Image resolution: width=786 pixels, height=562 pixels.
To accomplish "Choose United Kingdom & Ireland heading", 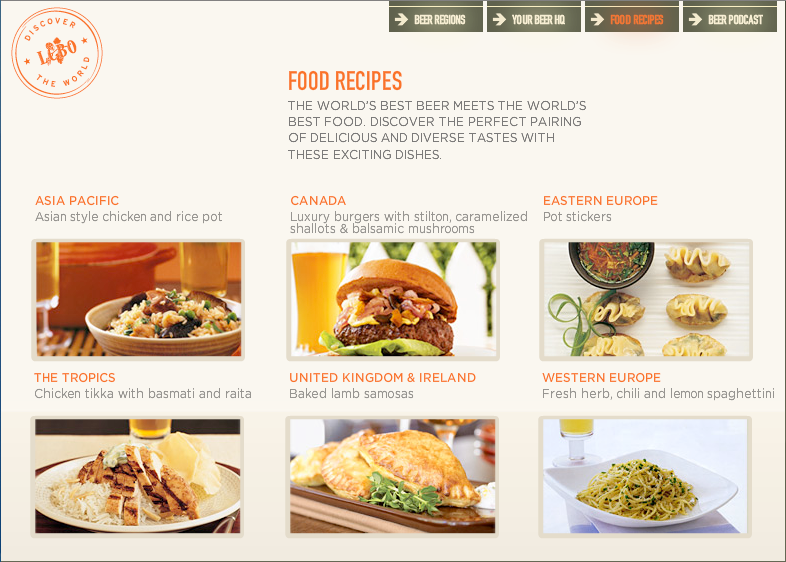I will pos(382,378).
